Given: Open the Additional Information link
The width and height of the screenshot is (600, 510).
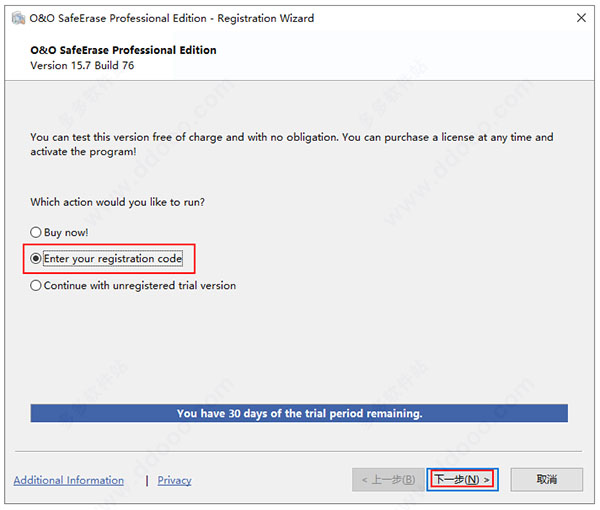Looking at the screenshot, I should click(x=68, y=480).
